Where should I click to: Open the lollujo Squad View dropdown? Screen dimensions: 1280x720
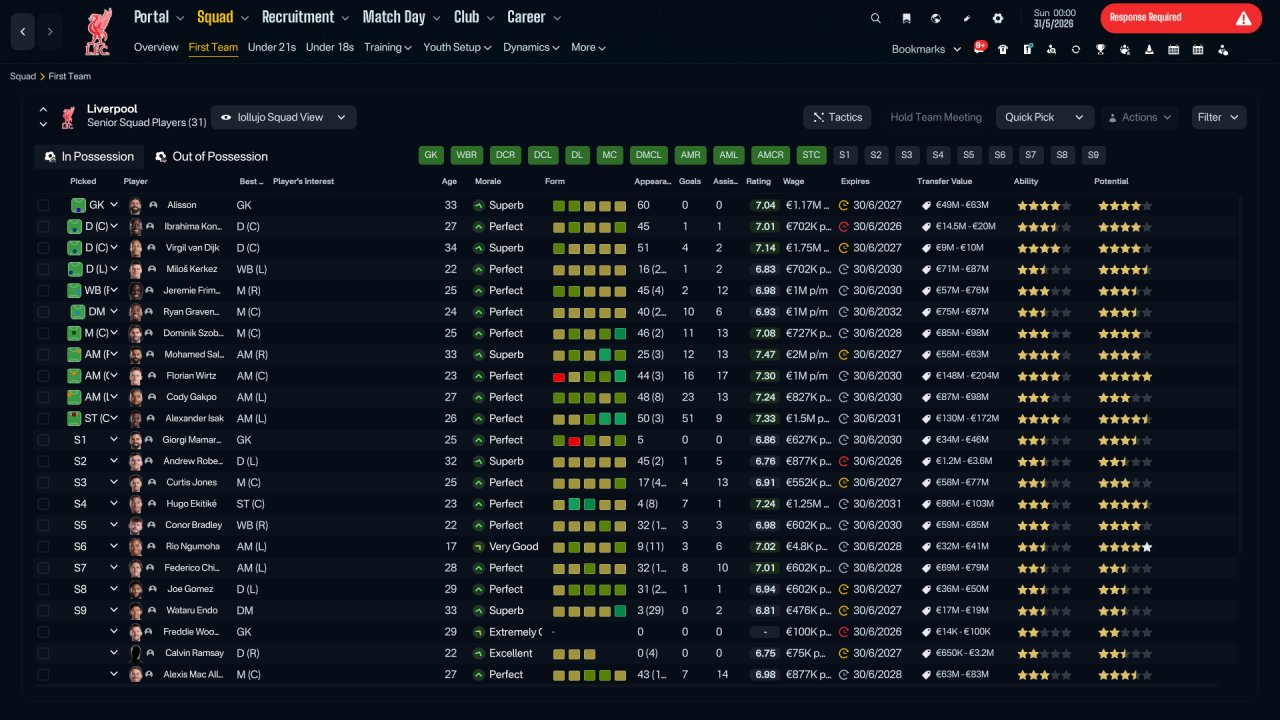(283, 117)
